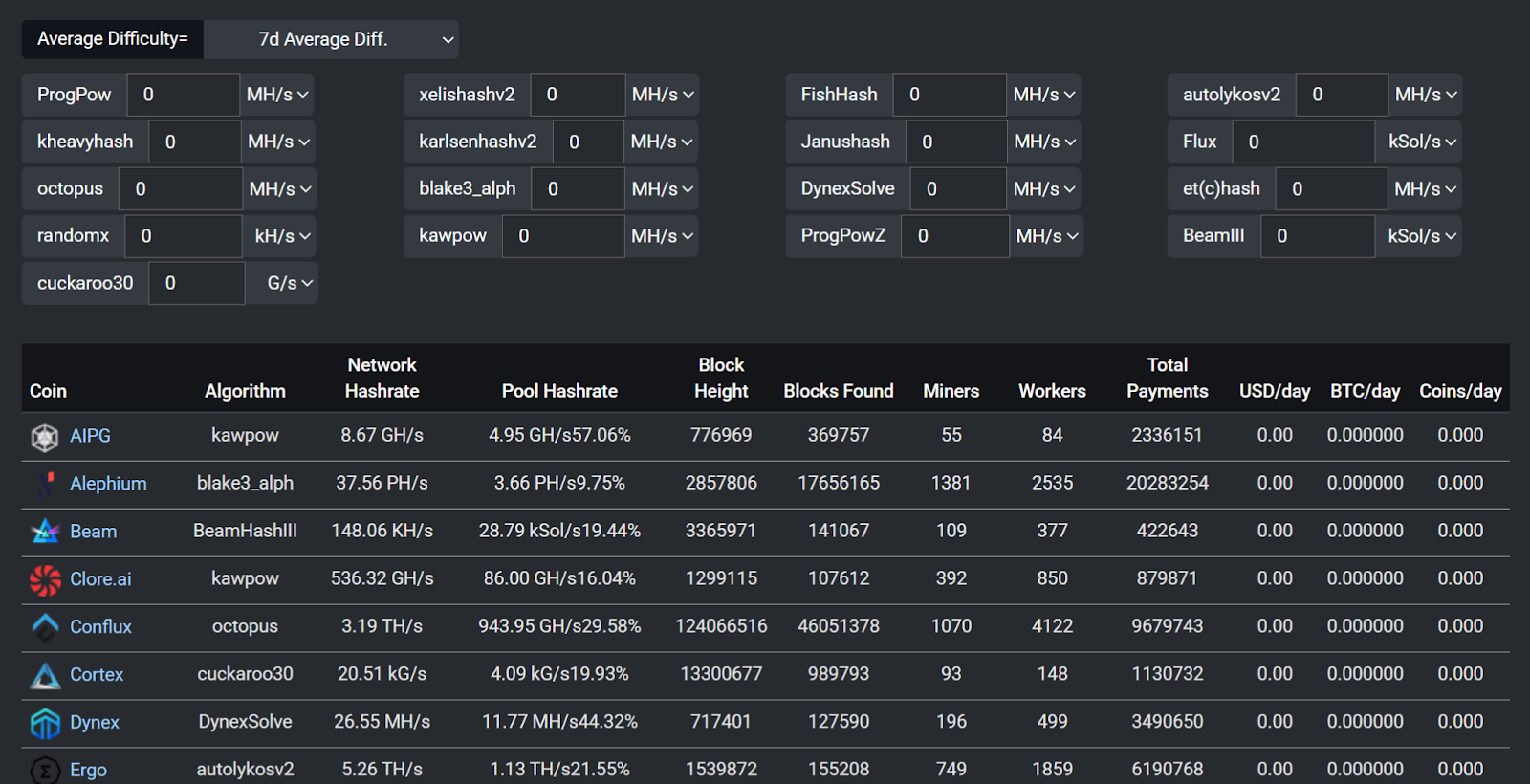Image resolution: width=1530 pixels, height=784 pixels.
Task: Click the Beam coin logo icon
Action: (x=45, y=533)
